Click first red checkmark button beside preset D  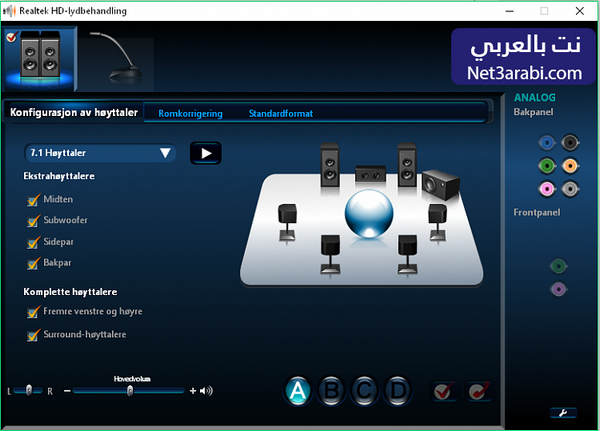[x=444, y=391]
